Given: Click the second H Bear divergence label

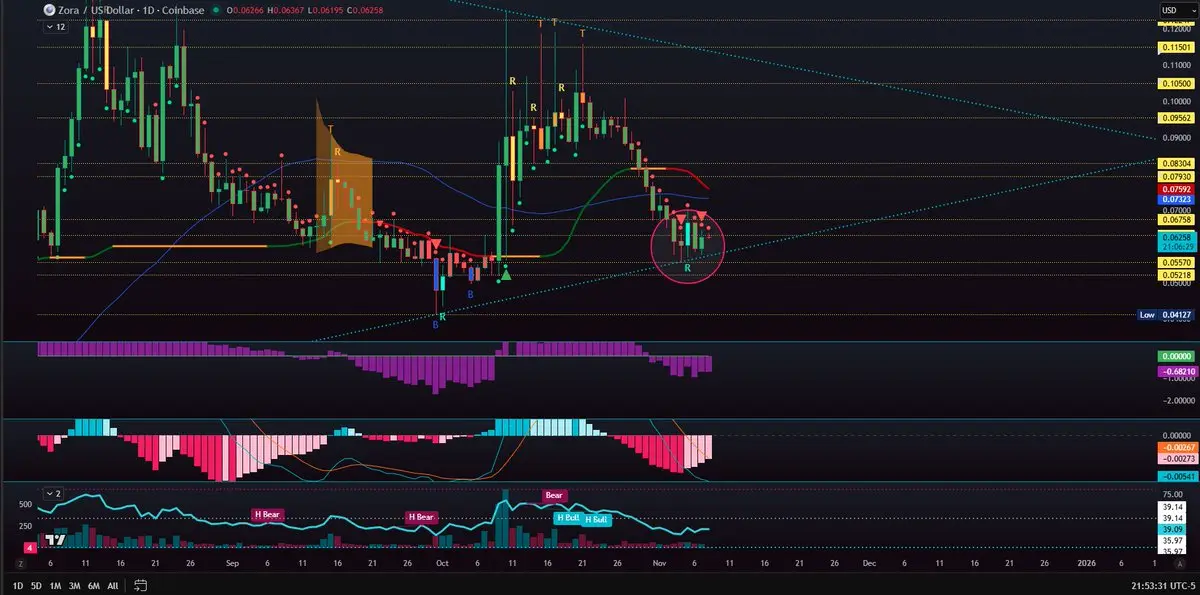Looking at the screenshot, I should [x=421, y=517].
